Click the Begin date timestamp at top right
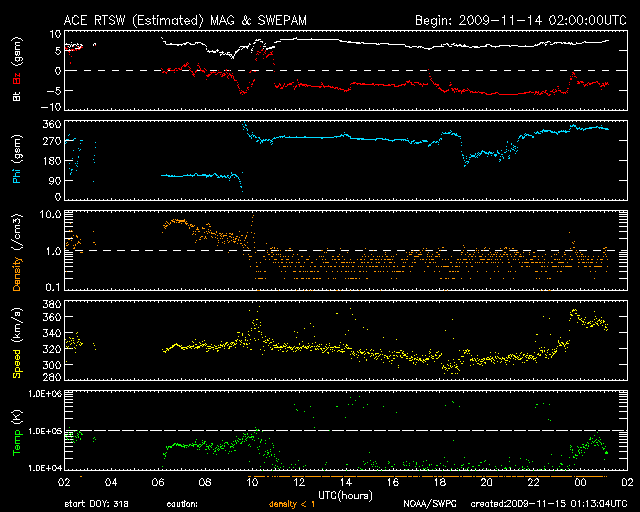The height and width of the screenshot is (512, 640). coord(518,19)
